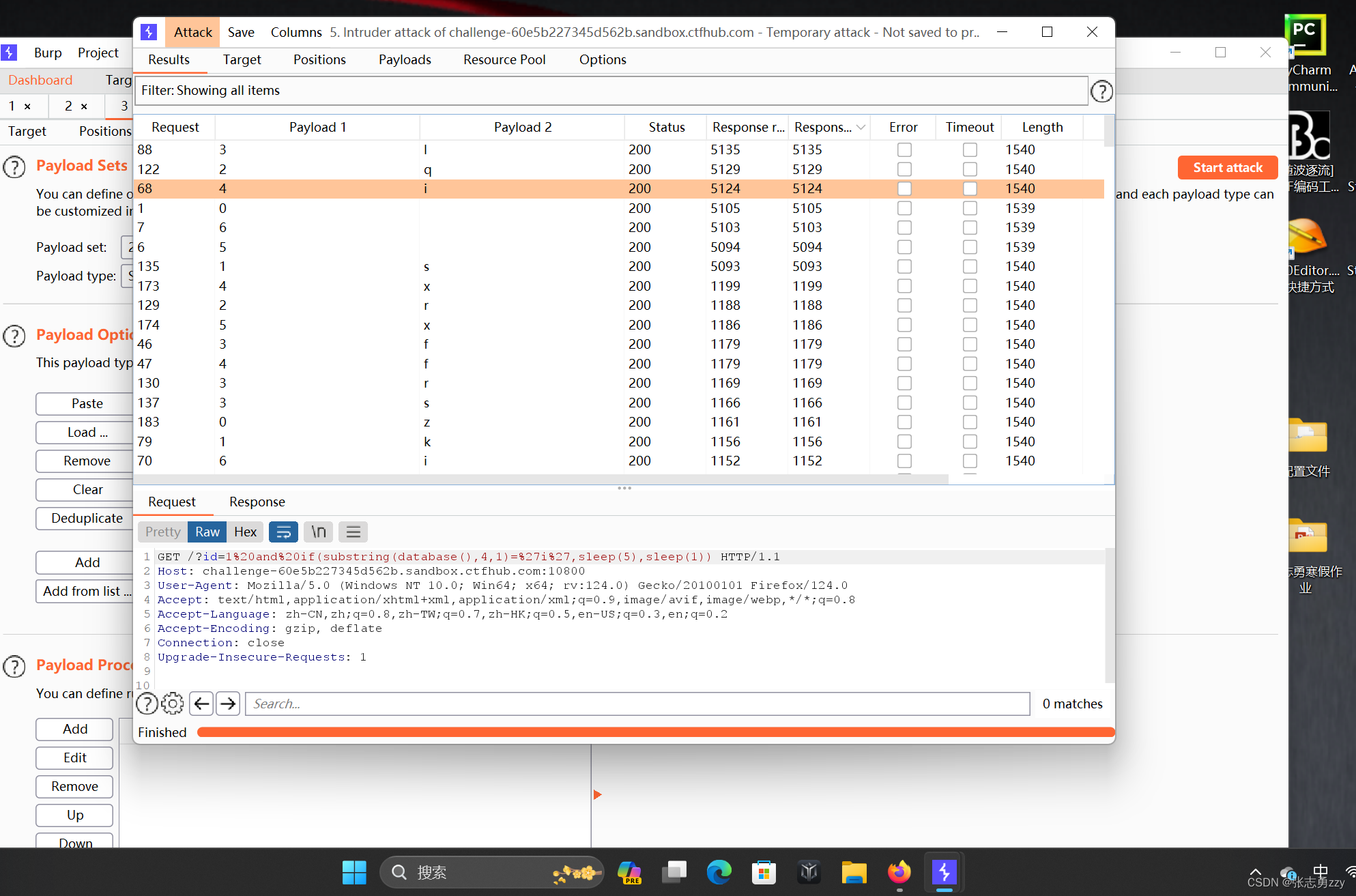Switch to the Payloads tab

click(404, 60)
